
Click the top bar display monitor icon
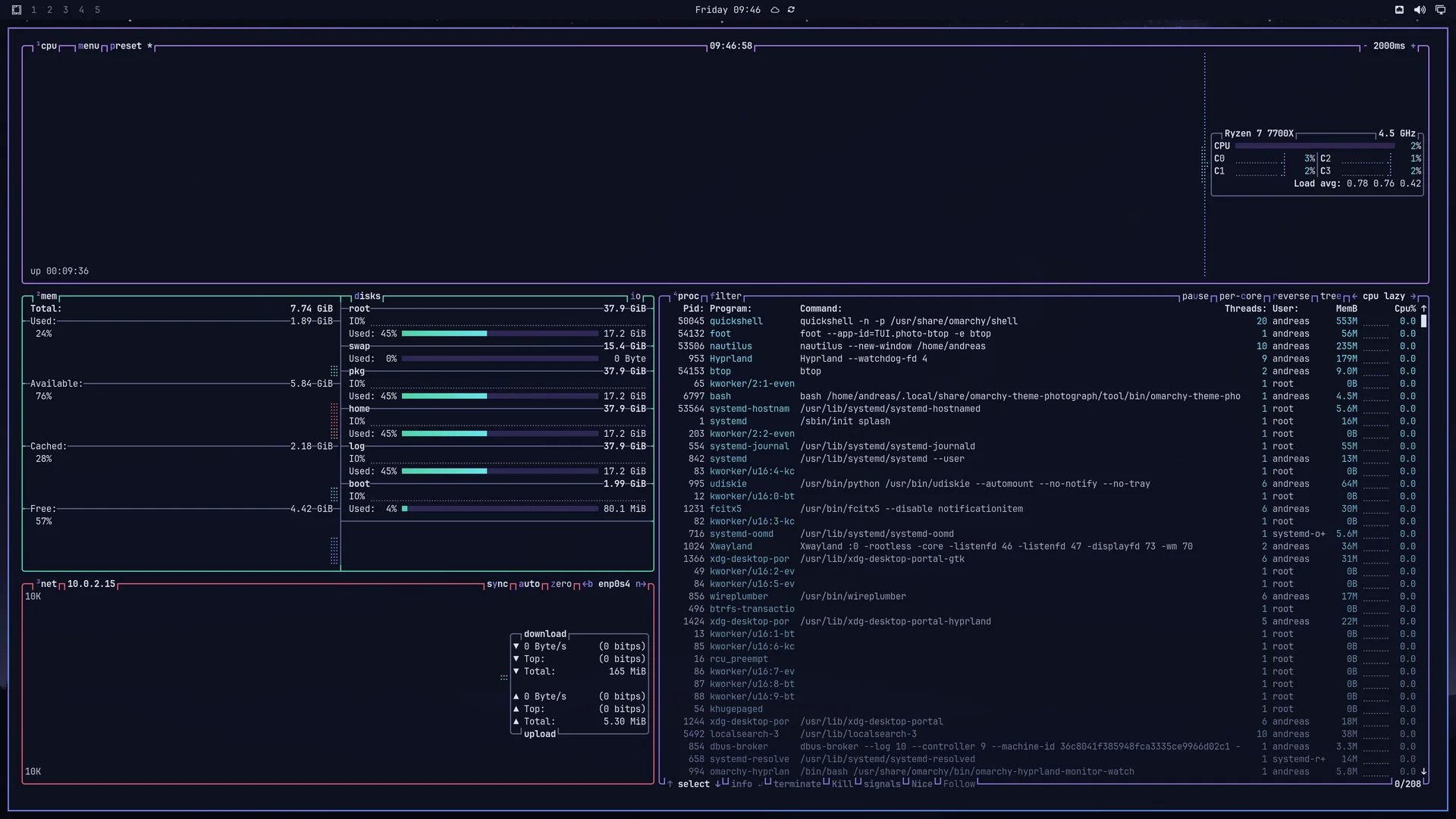click(1440, 10)
